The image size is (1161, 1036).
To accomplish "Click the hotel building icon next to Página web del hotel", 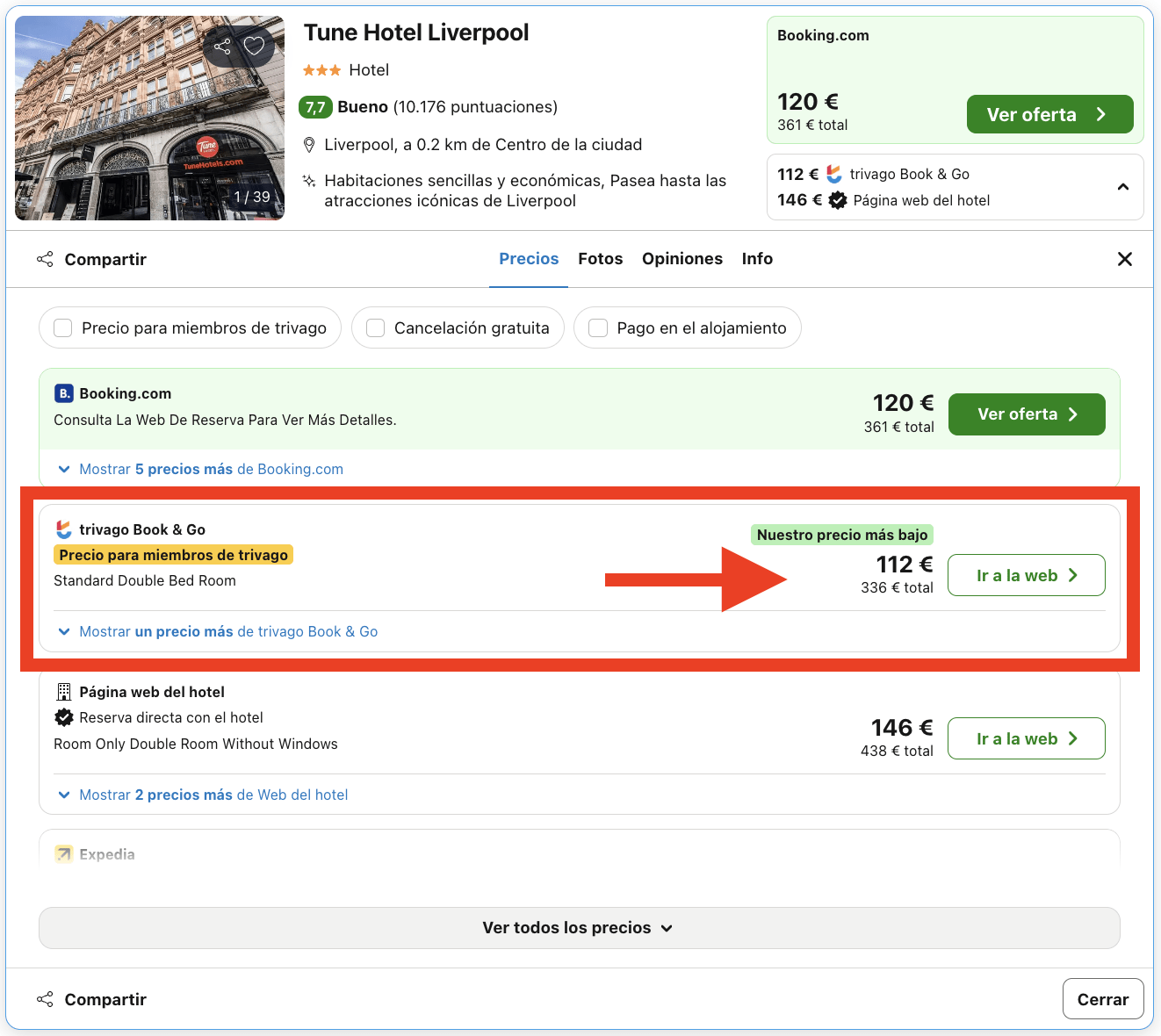I will [x=62, y=691].
